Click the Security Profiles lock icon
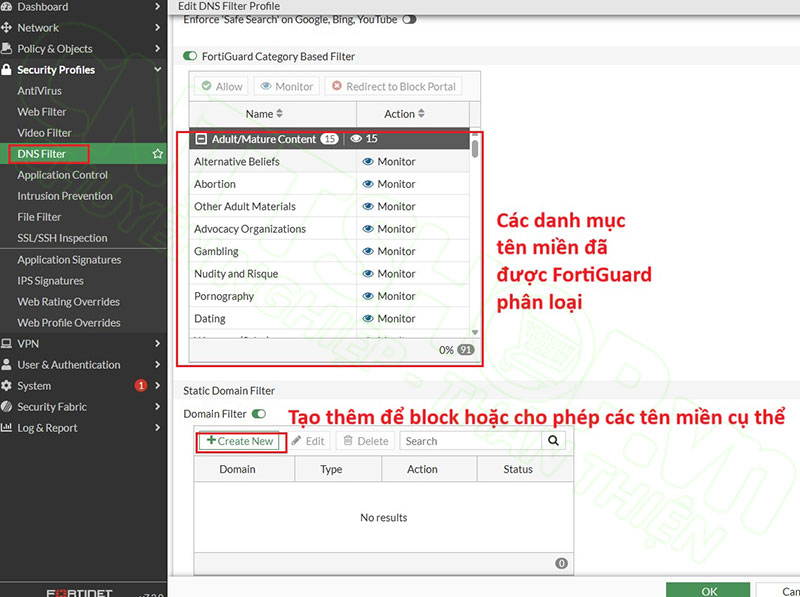Image resolution: width=800 pixels, height=597 pixels. tap(6, 69)
